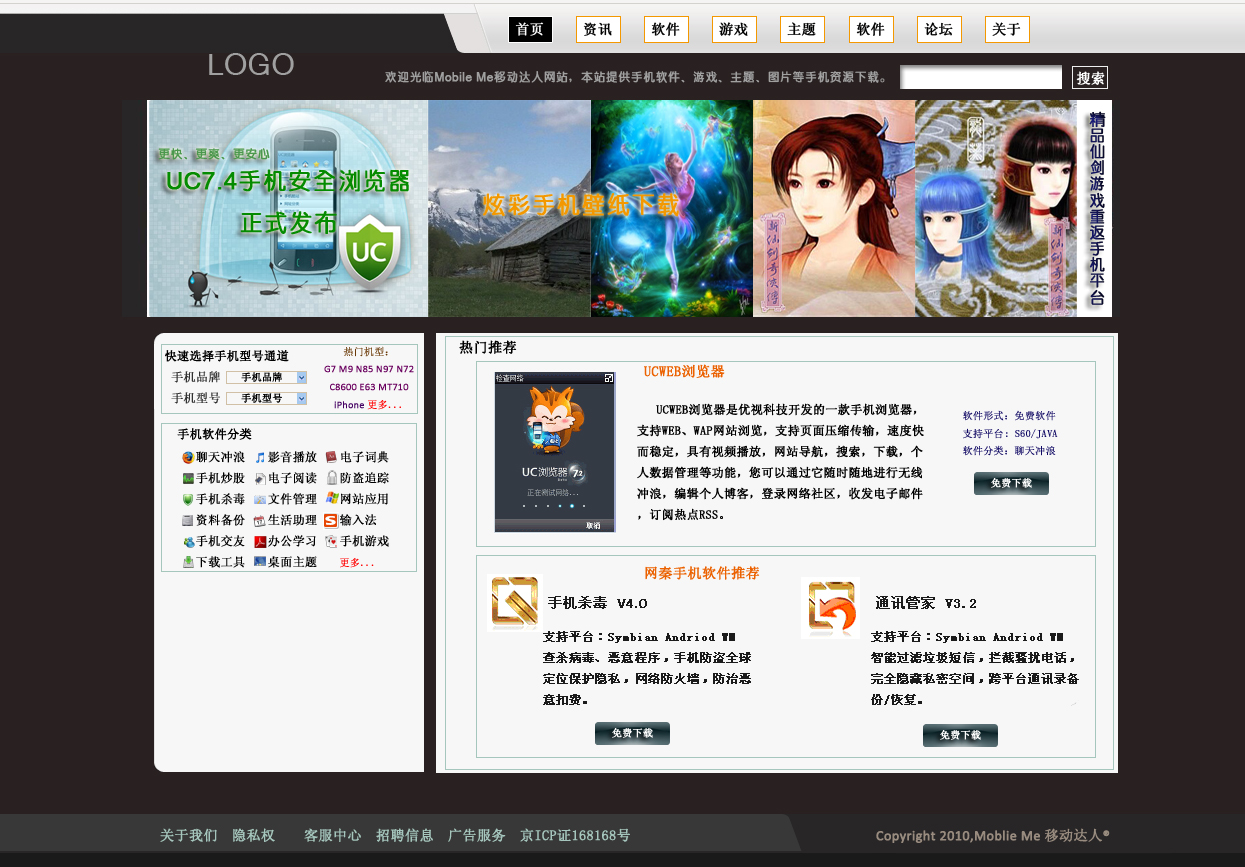Open the 隐私权 footer link
Screen dimensions: 1245x867
(x=254, y=835)
